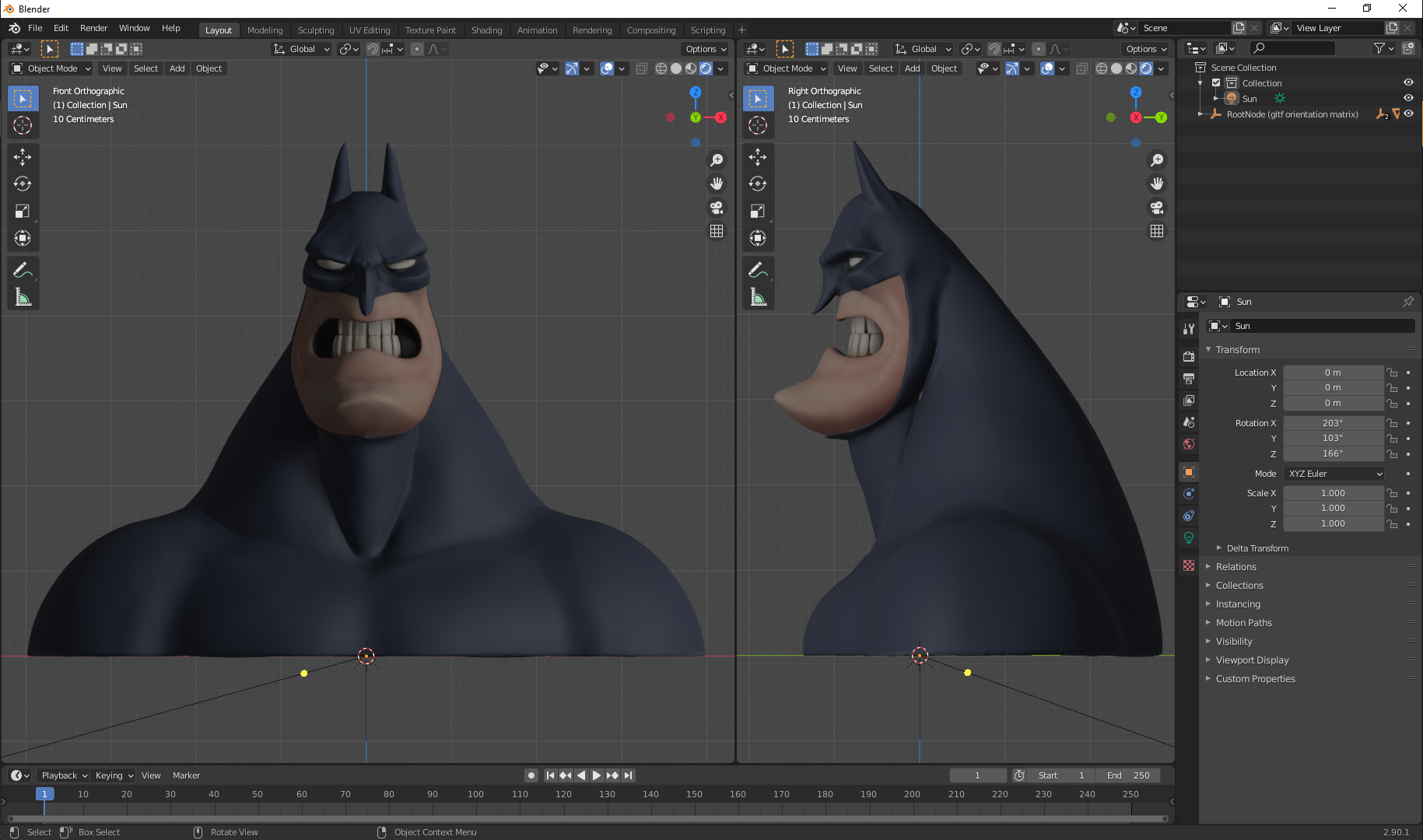Image resolution: width=1423 pixels, height=840 pixels.
Task: Open the Render Properties tab in Properties editor
Action: 1188,356
